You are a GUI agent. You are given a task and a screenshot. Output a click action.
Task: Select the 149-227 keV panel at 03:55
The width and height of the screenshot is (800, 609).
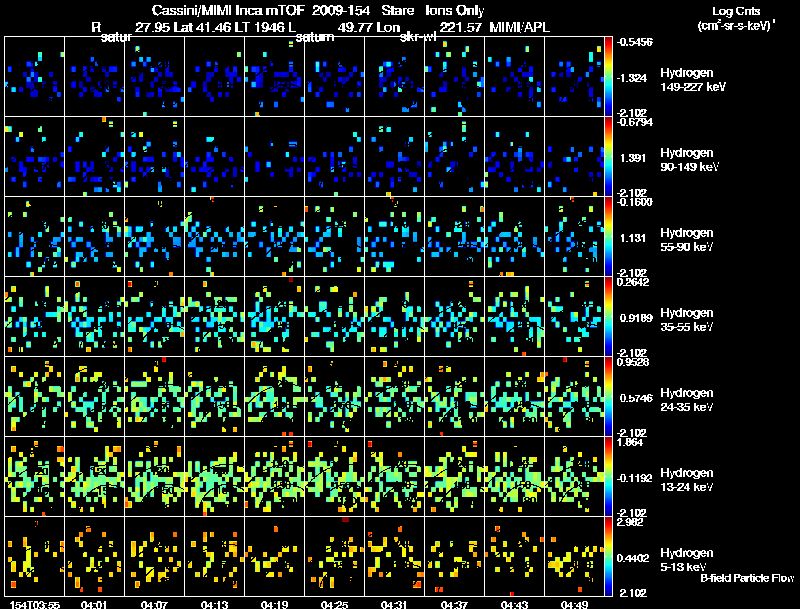[35, 77]
